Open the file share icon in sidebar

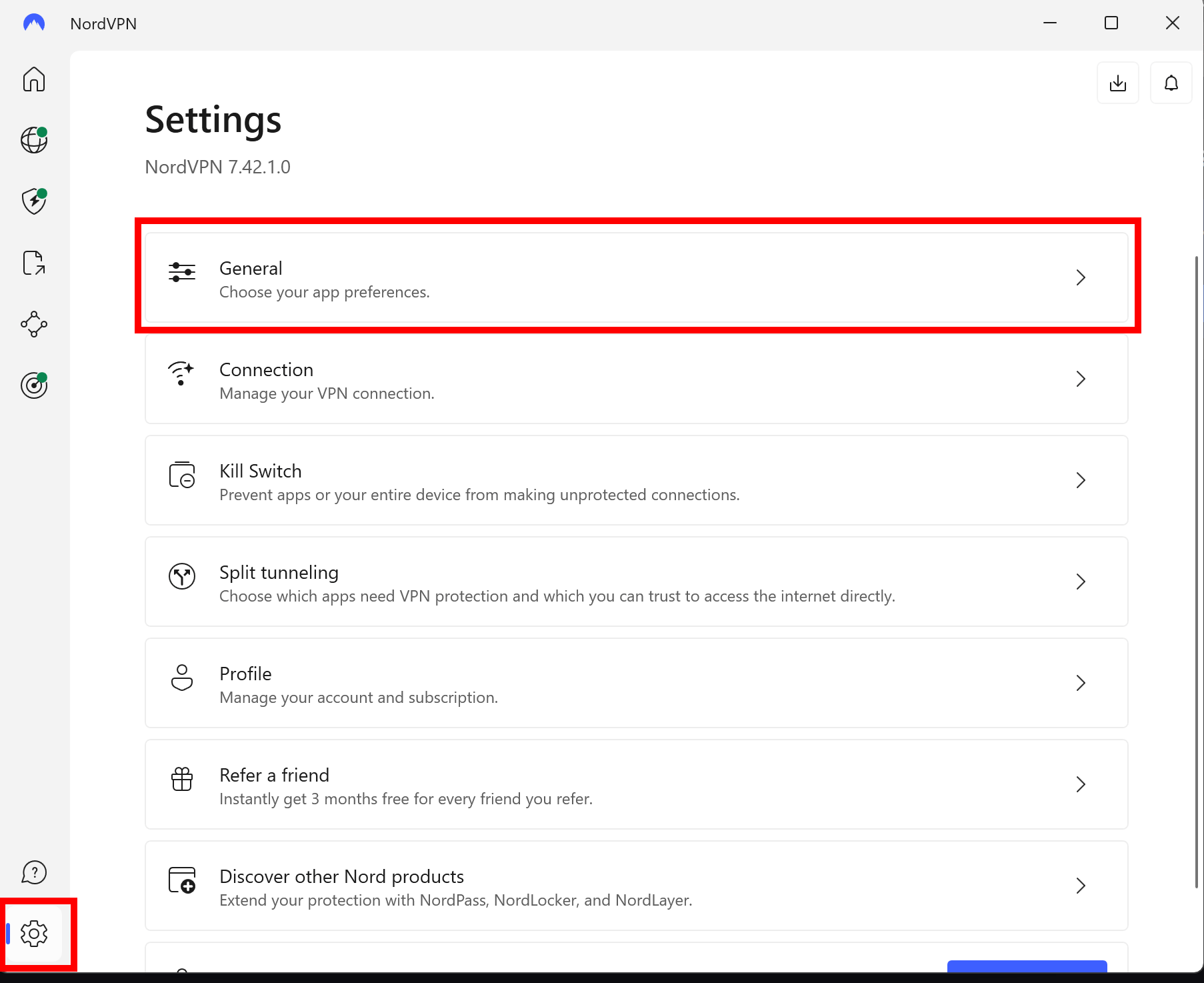click(x=34, y=263)
